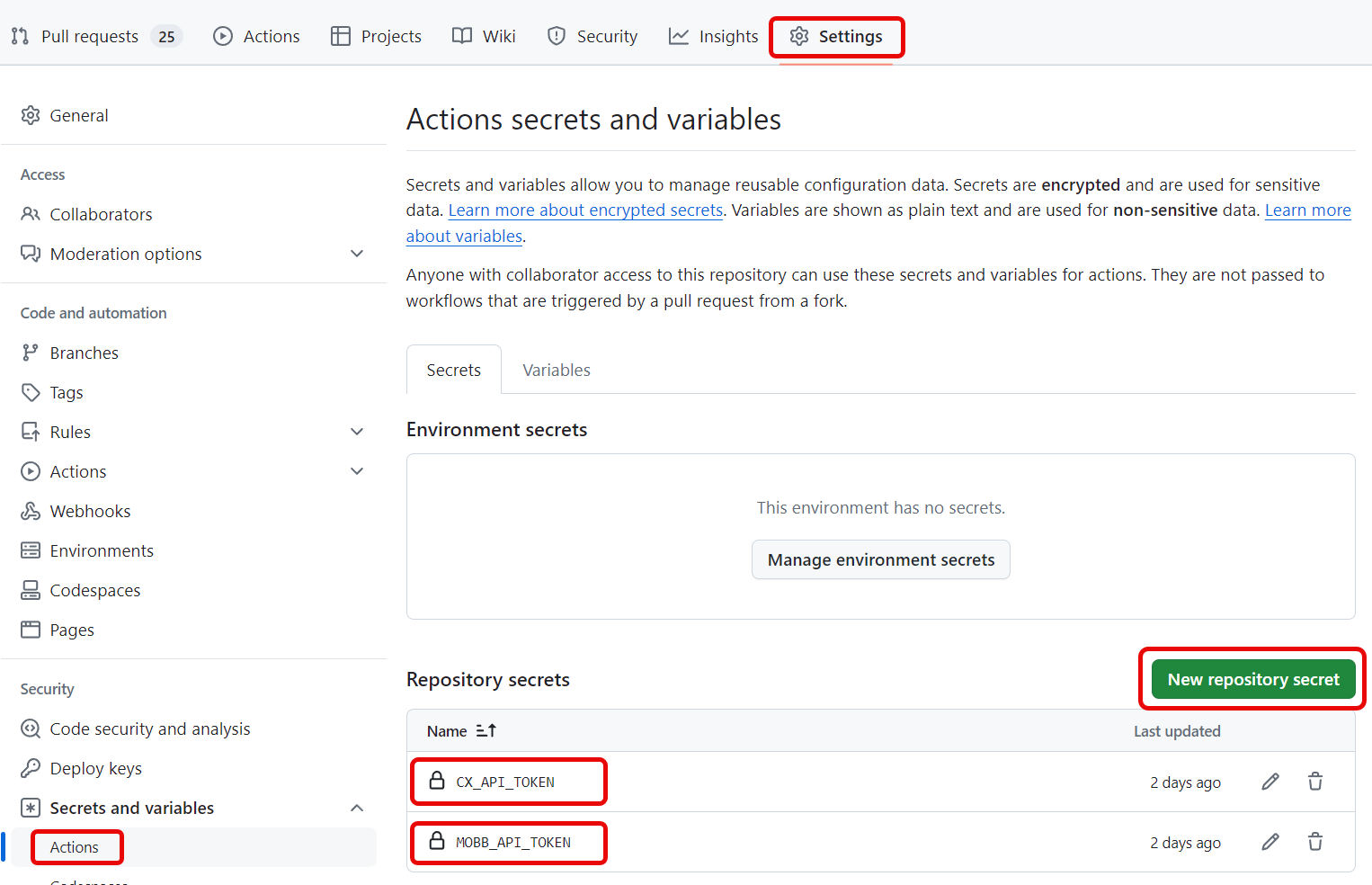Open Learn more about encrypted secrets link
The image size is (1372, 885).
click(585, 210)
